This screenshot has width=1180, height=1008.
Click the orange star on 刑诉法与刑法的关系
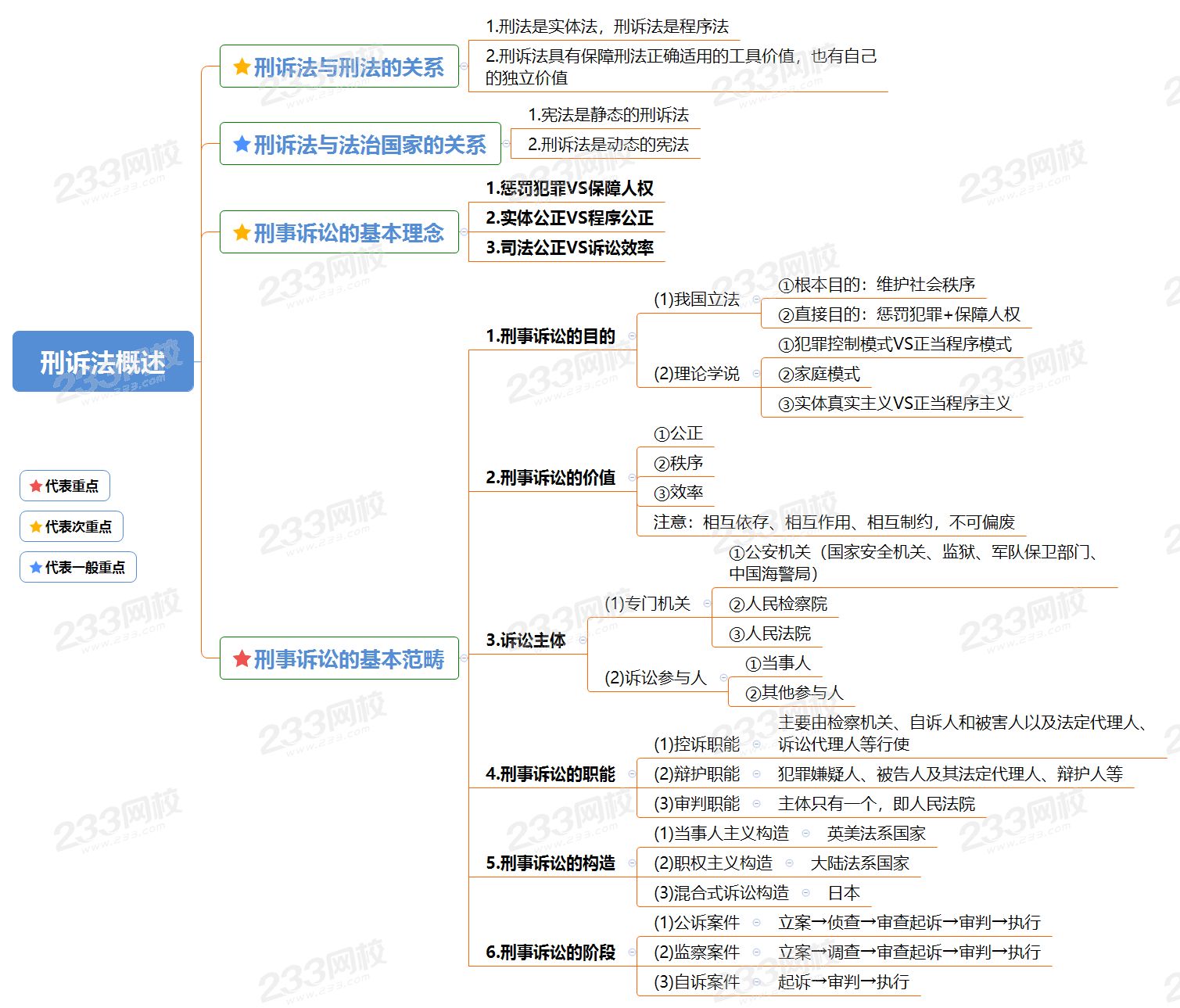[242, 67]
